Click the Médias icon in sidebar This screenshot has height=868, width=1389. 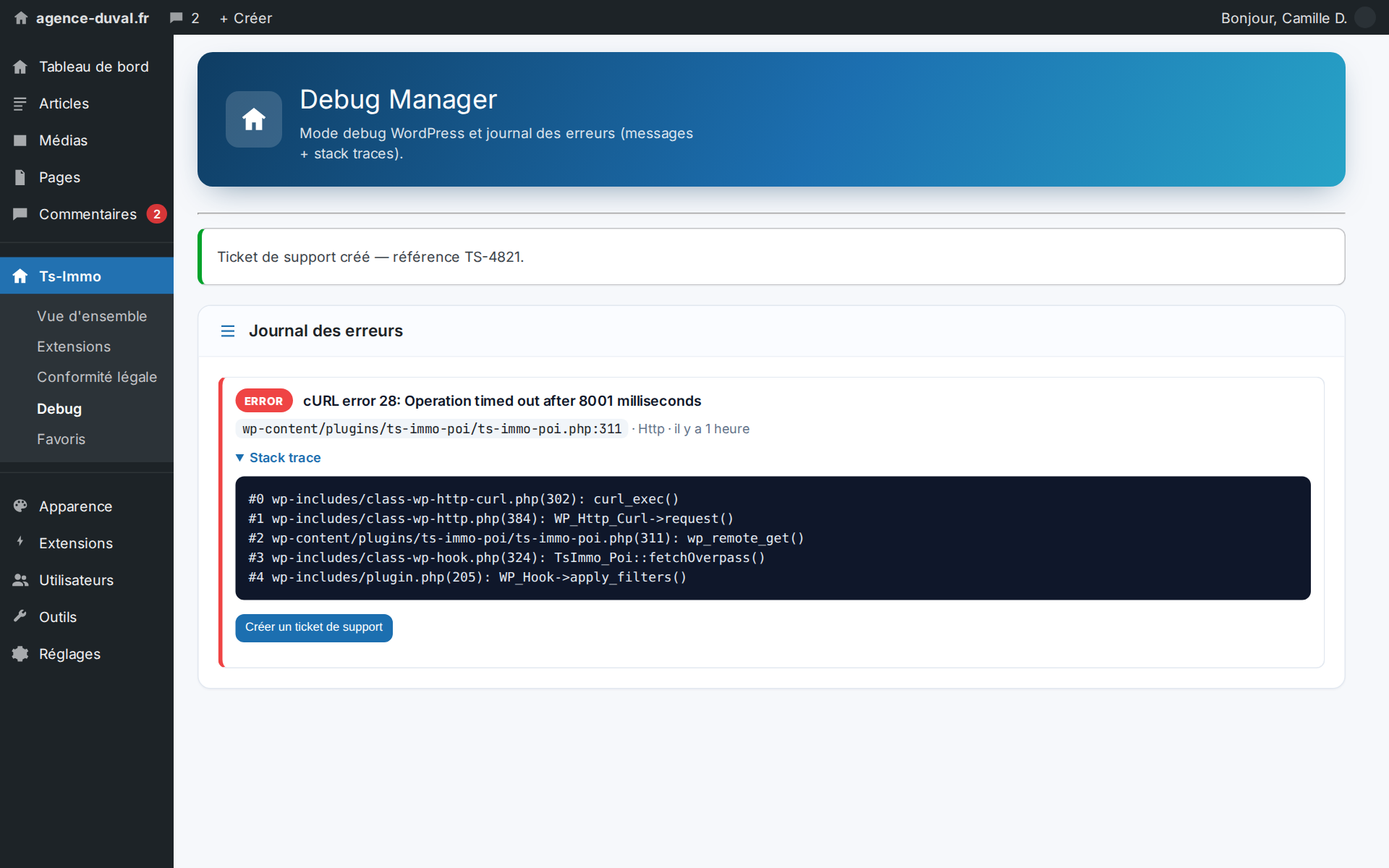[20, 140]
